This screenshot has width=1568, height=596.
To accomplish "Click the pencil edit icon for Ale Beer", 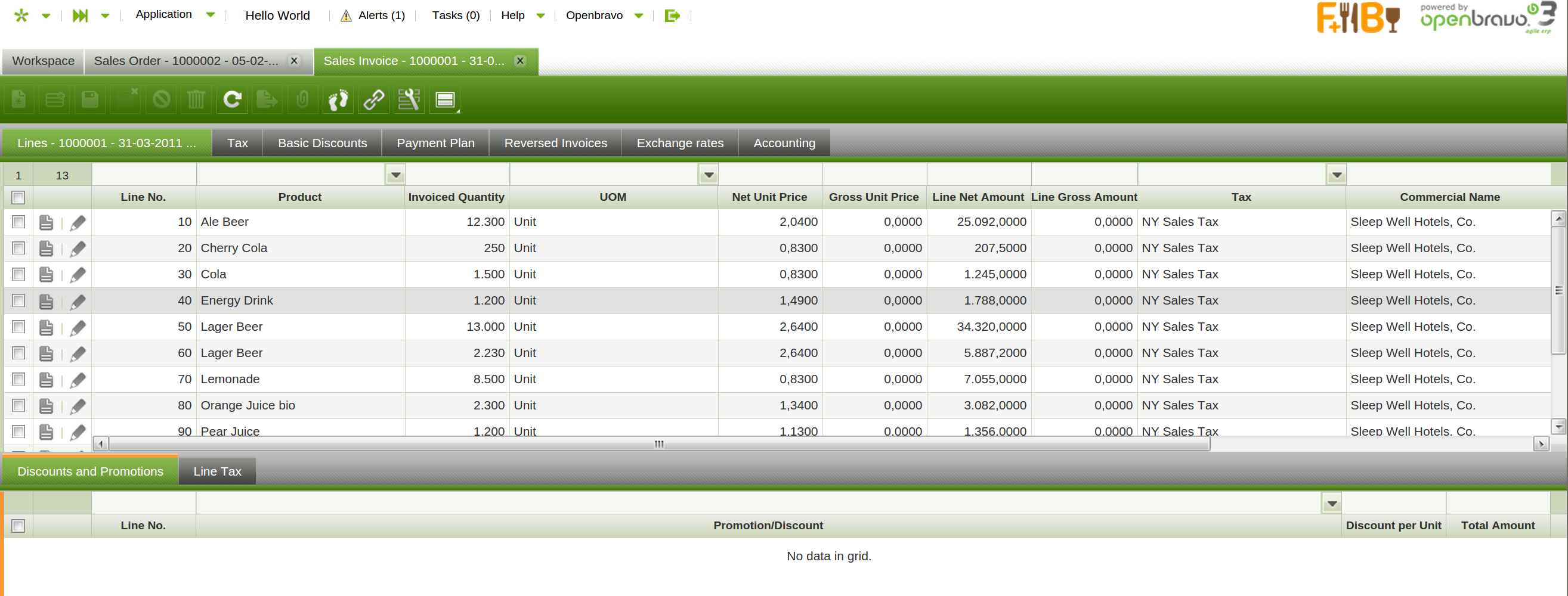I will pos(78,222).
